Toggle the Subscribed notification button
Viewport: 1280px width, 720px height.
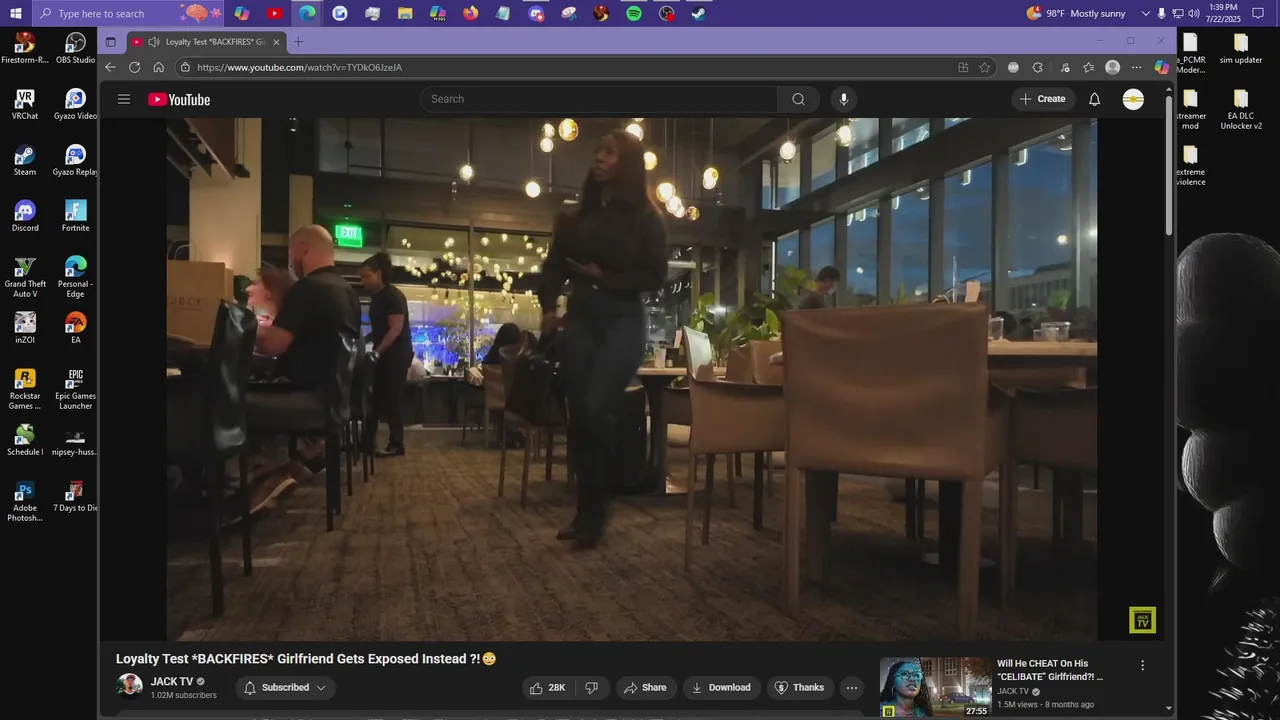(284, 687)
